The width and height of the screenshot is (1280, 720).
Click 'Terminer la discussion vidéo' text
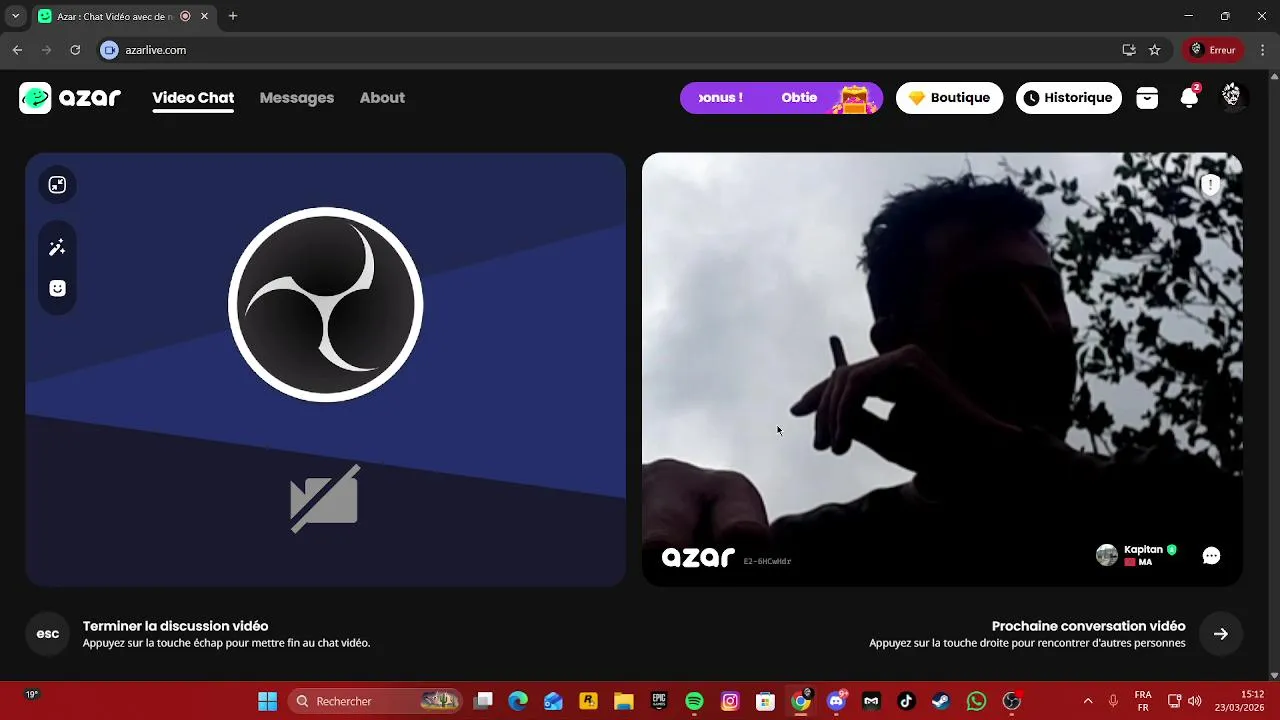(x=176, y=626)
